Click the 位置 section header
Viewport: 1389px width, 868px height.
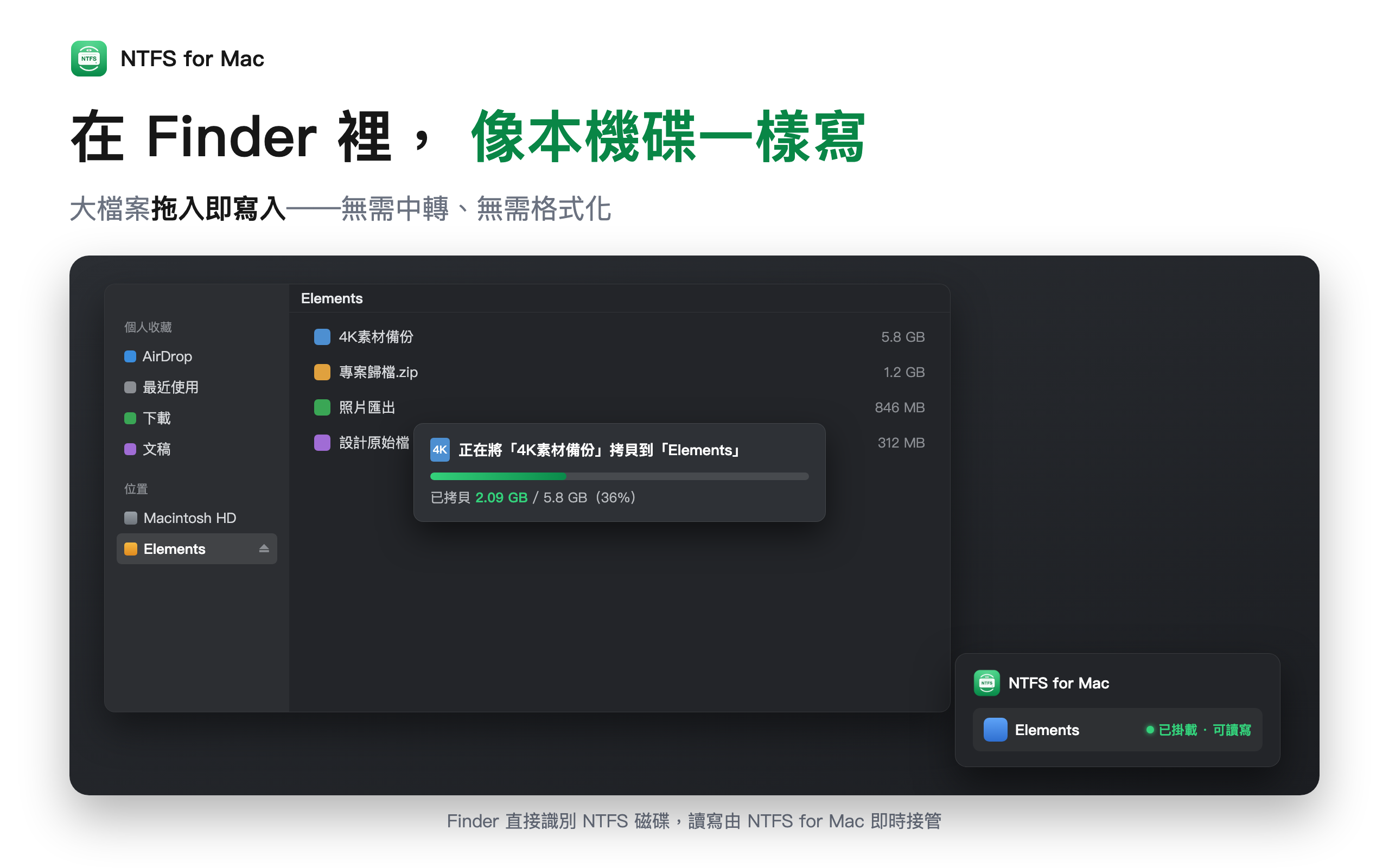coord(136,489)
